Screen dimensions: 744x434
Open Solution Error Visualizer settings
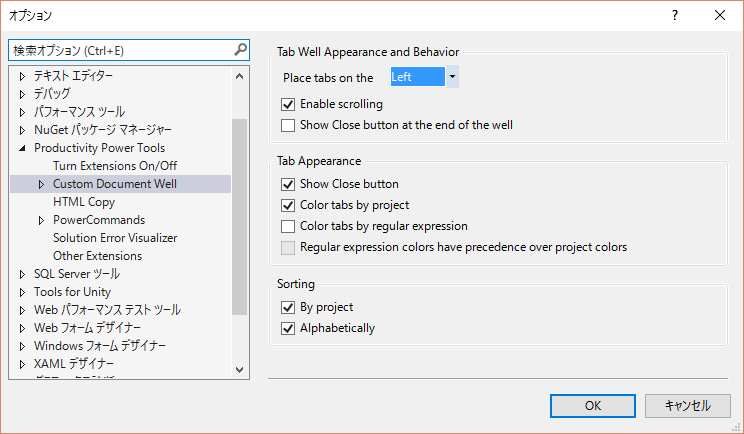115,238
